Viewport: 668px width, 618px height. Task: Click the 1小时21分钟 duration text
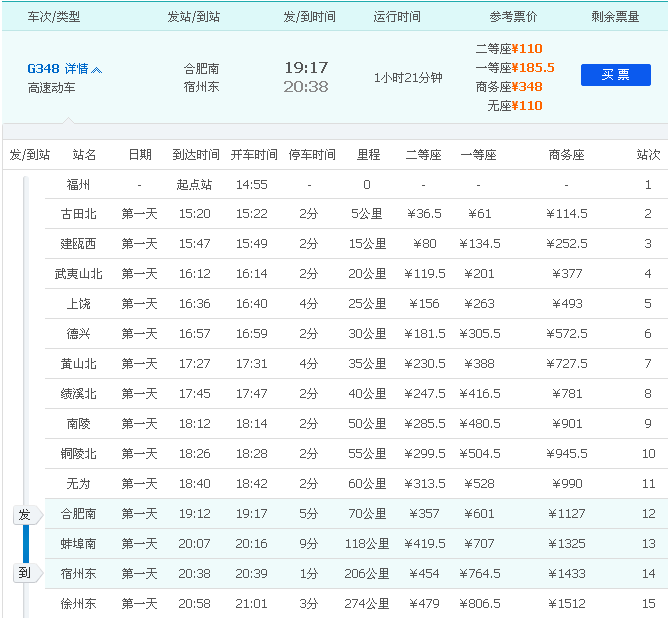click(408, 78)
